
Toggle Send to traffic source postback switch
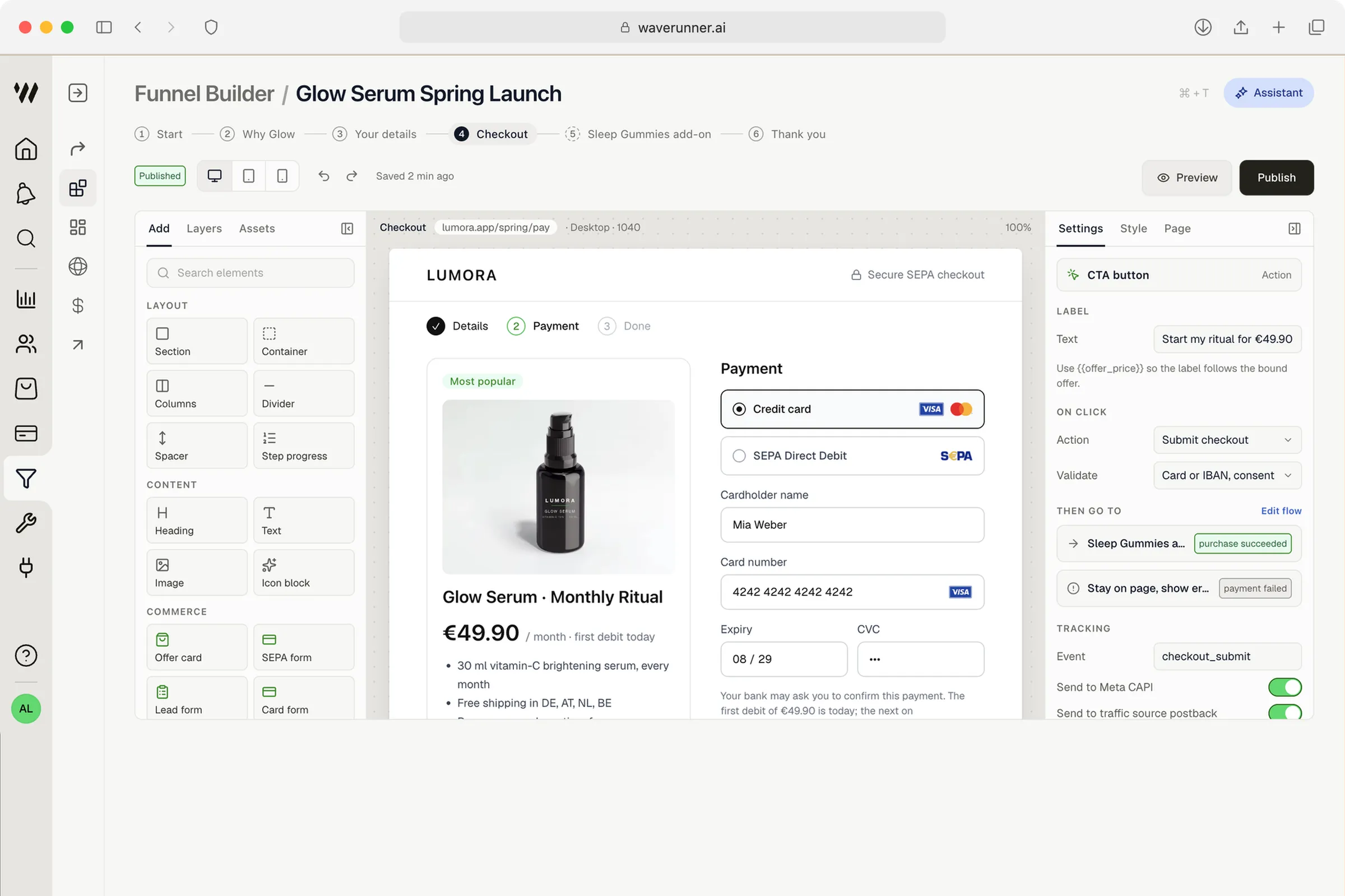[1284, 712]
